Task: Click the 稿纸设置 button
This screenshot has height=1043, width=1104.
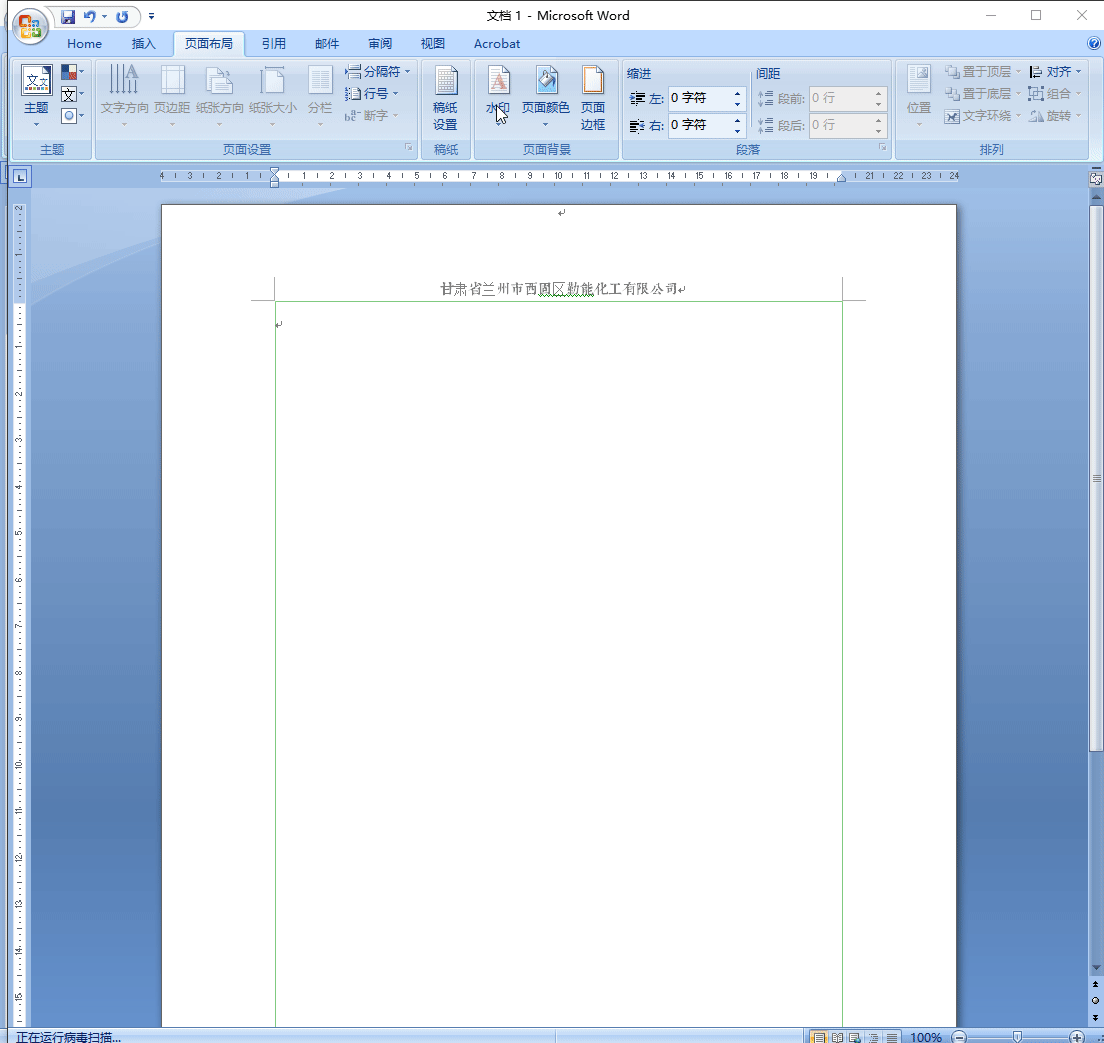Action: pyautogui.click(x=445, y=99)
